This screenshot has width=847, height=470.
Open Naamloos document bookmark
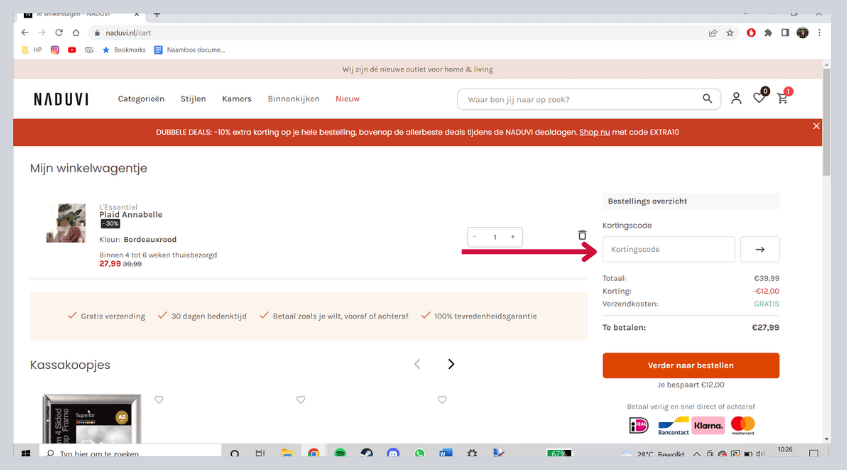click(190, 50)
